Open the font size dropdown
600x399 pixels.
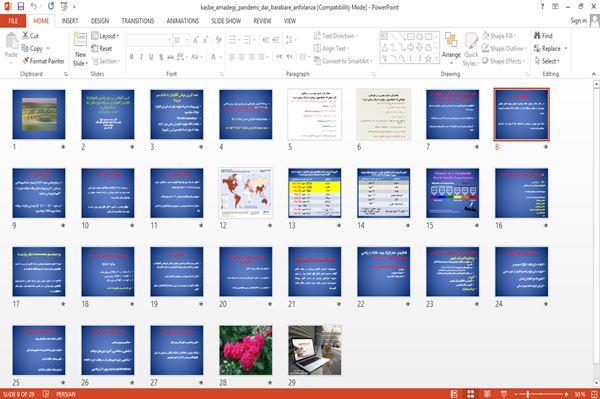point(187,40)
